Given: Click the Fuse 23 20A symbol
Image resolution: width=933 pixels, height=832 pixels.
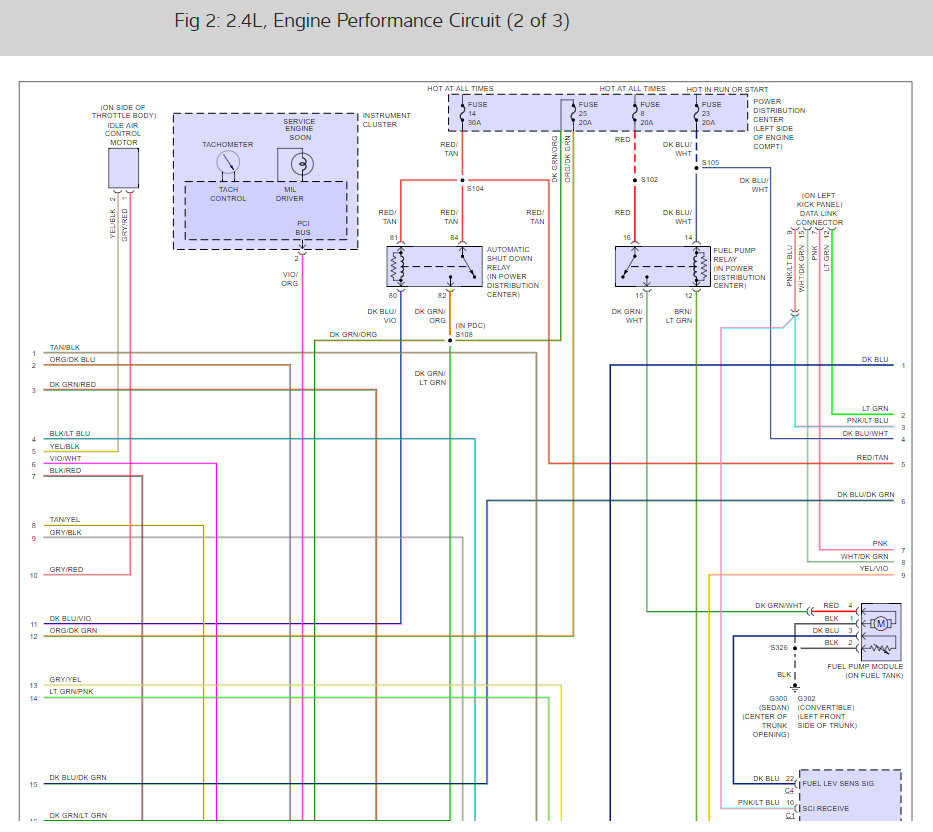Looking at the screenshot, I should pos(696,113).
